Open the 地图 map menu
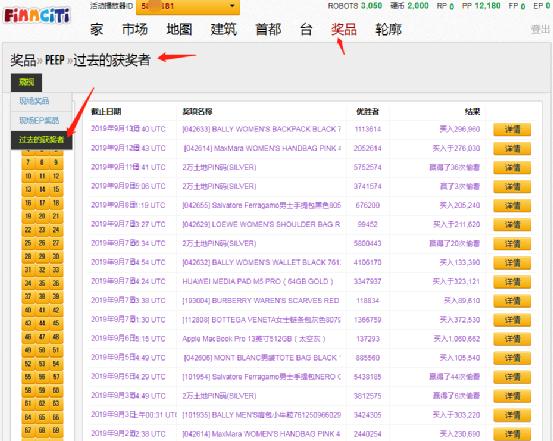 click(179, 30)
